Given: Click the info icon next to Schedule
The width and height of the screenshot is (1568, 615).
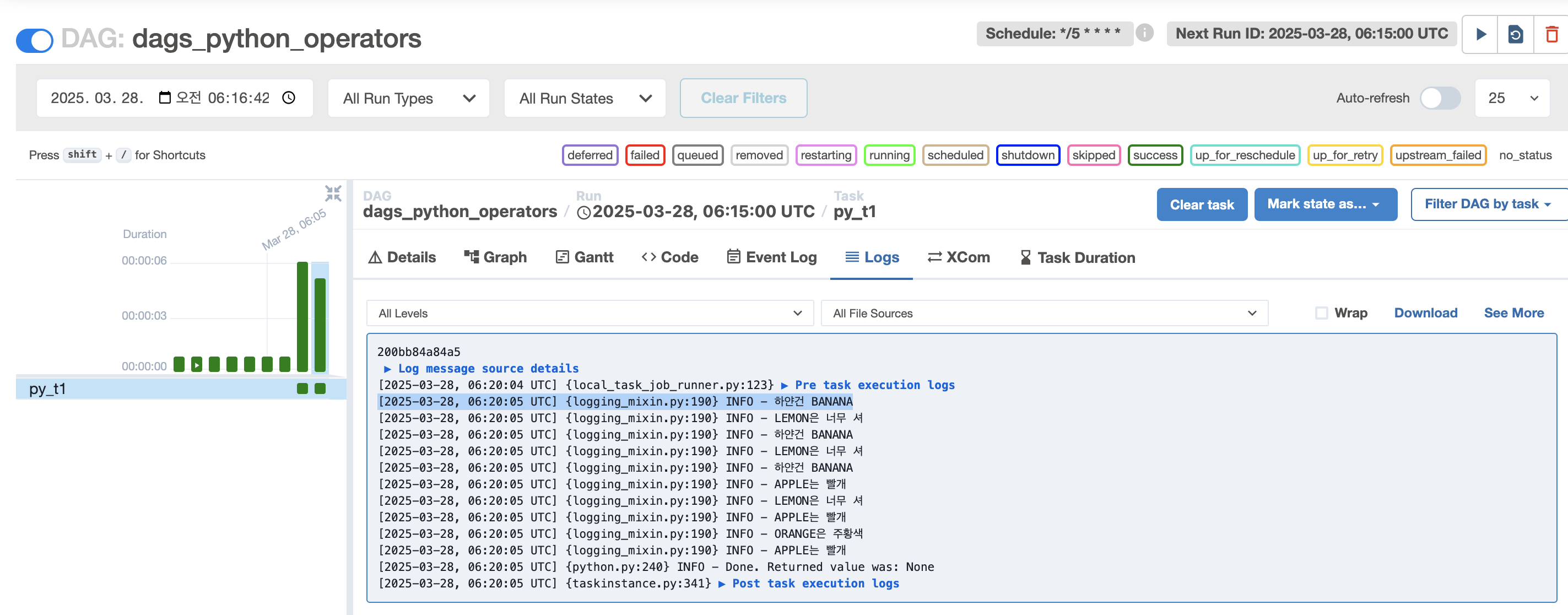Looking at the screenshot, I should pos(1145,34).
